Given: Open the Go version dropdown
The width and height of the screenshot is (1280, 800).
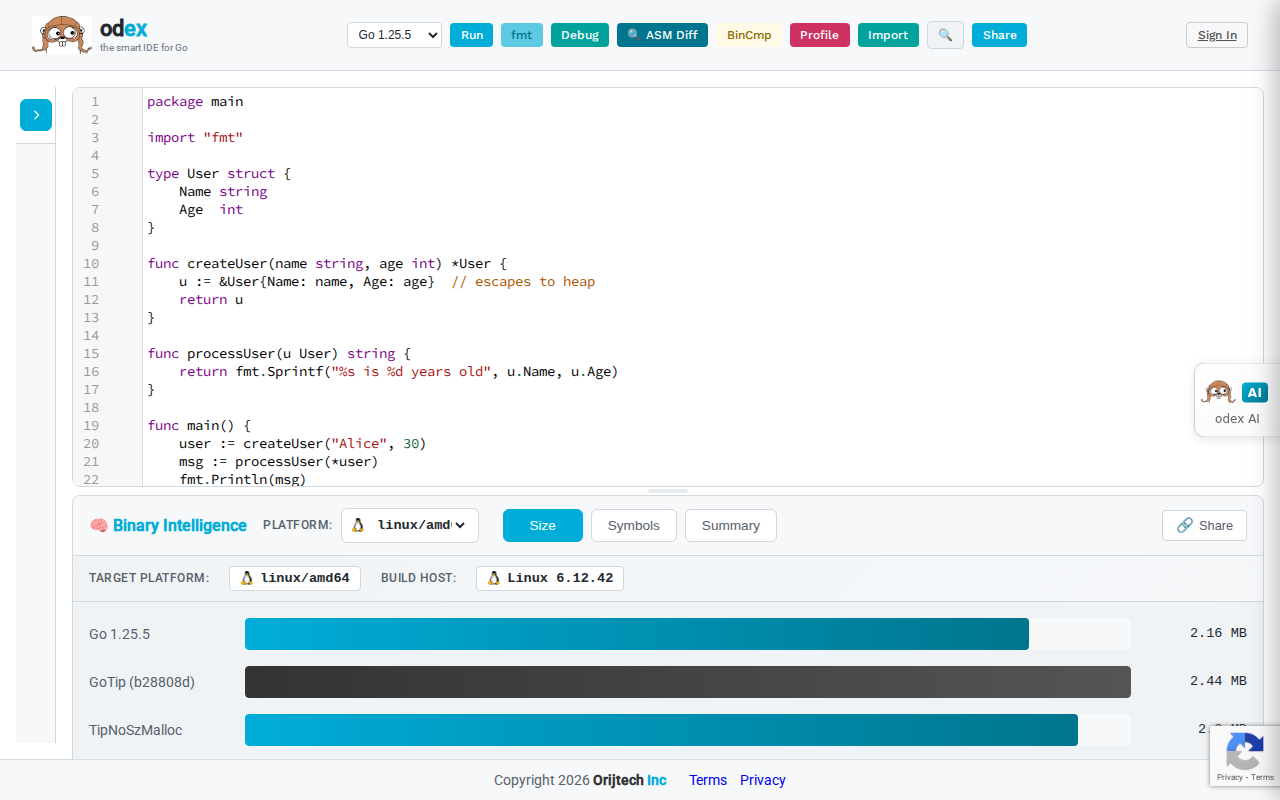Looking at the screenshot, I should [394, 34].
